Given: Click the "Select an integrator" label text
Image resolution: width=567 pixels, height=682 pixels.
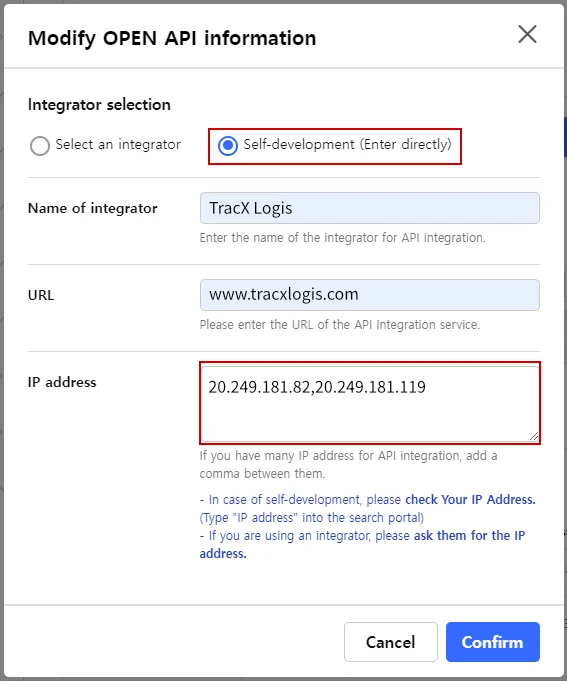Looking at the screenshot, I should pos(118,144).
